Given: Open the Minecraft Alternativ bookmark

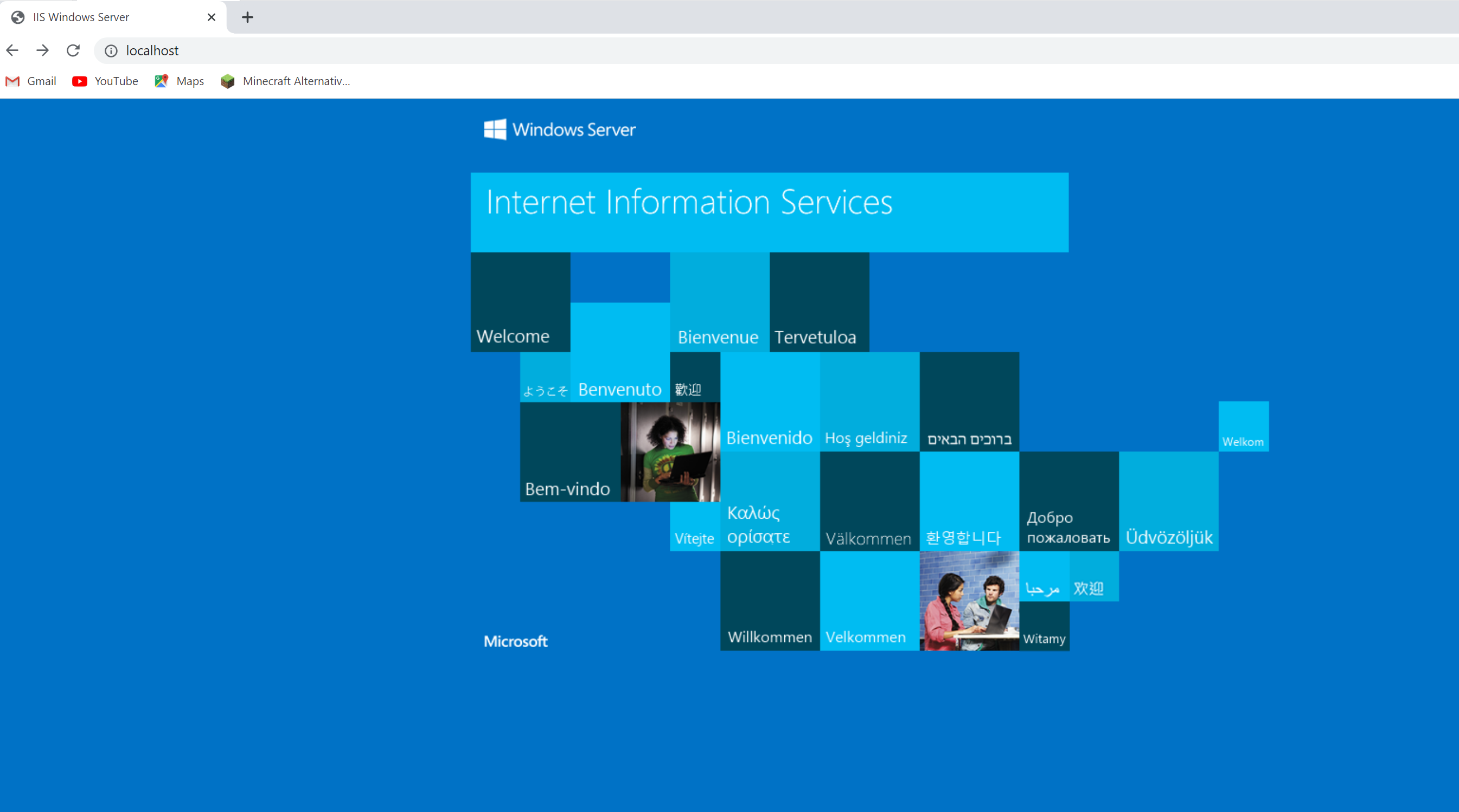Looking at the screenshot, I should pyautogui.click(x=285, y=81).
